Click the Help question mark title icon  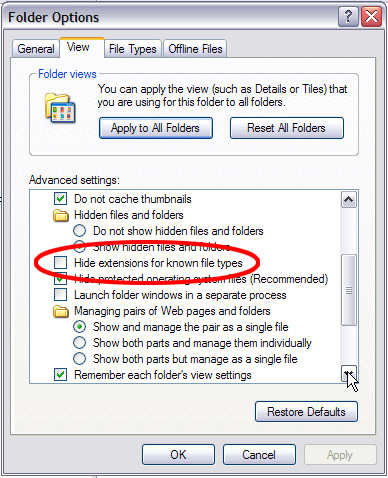point(348,16)
